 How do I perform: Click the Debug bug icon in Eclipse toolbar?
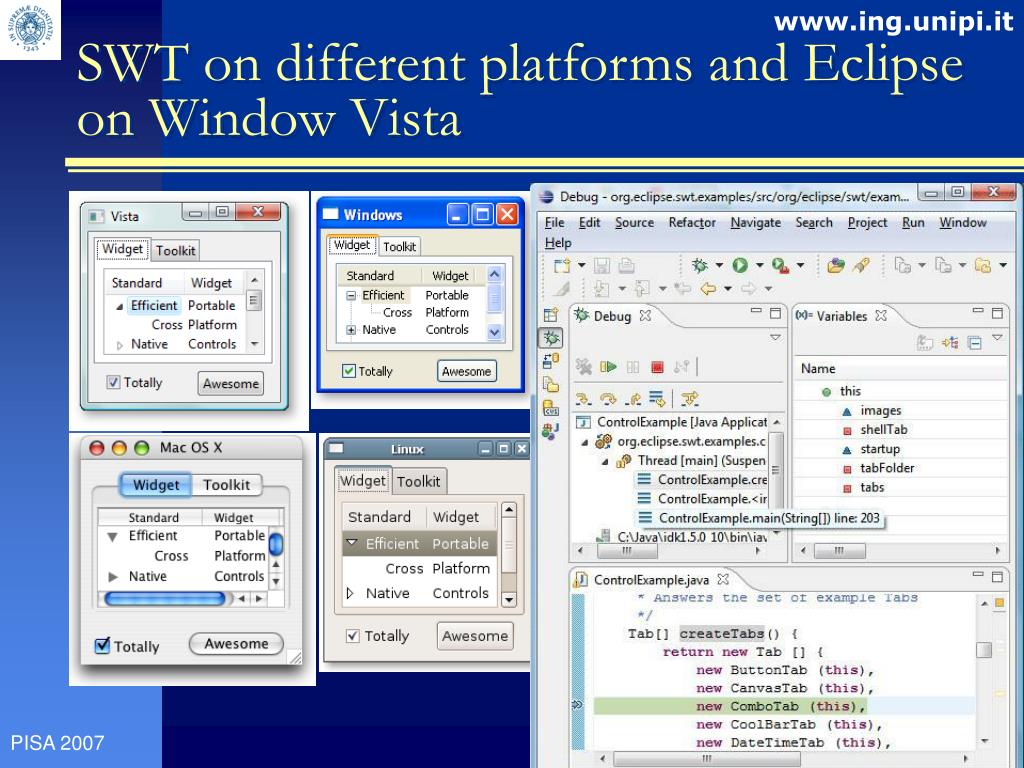pos(699,265)
